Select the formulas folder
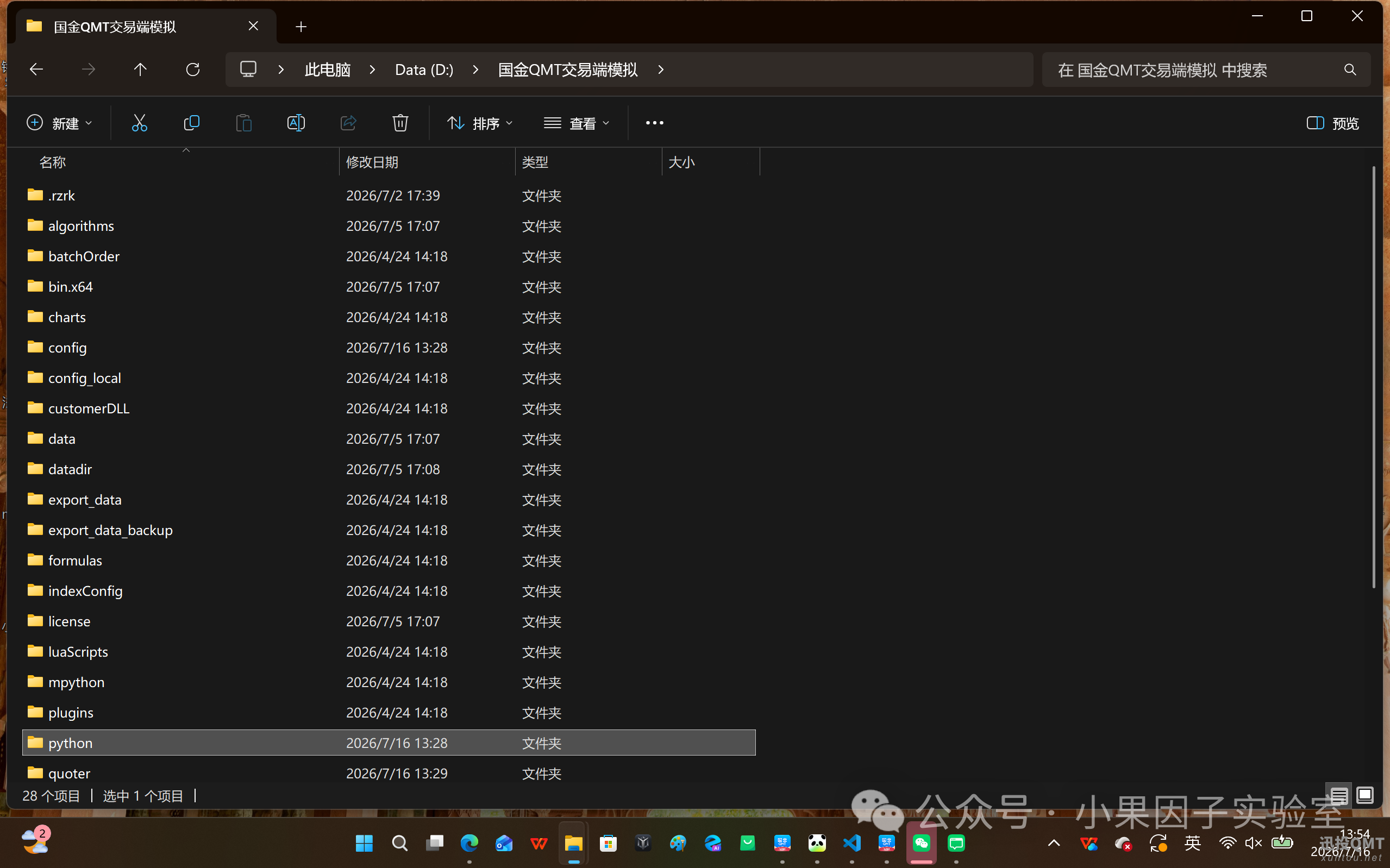 pyautogui.click(x=389, y=561)
